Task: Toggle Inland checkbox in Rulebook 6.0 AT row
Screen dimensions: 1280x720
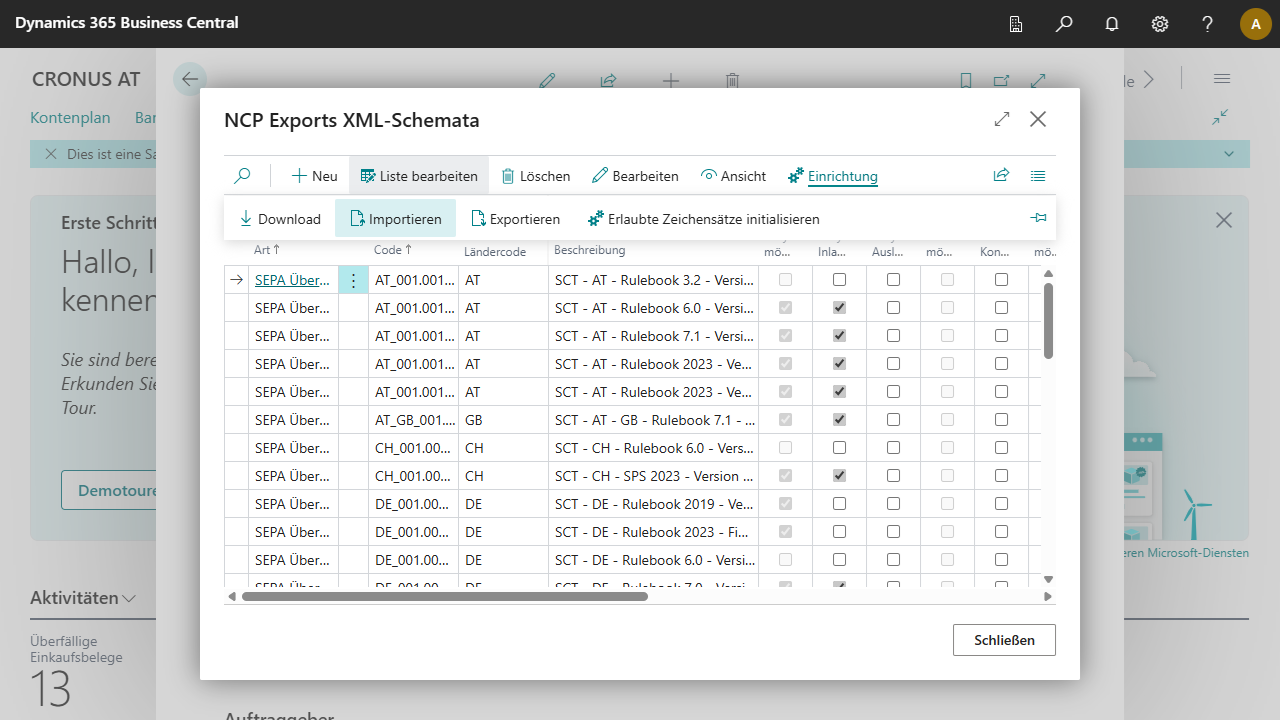Action: (x=839, y=308)
